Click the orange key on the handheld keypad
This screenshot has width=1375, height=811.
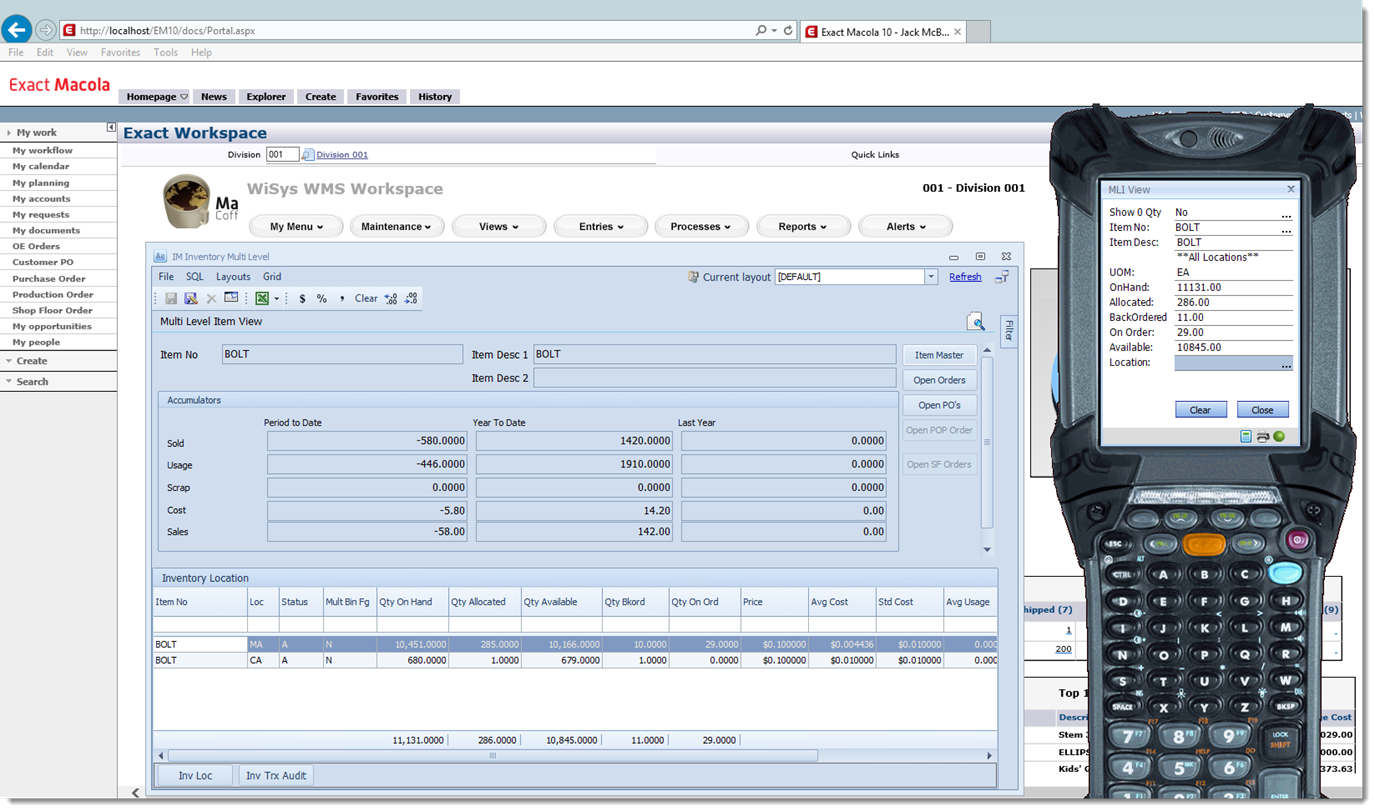[x=1204, y=544]
